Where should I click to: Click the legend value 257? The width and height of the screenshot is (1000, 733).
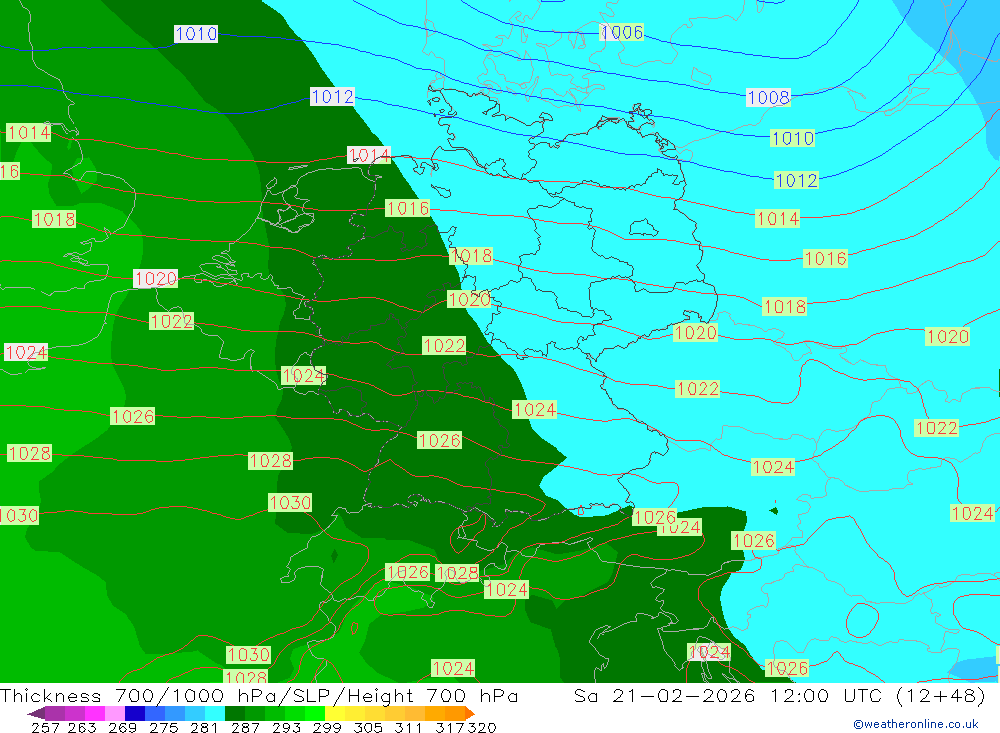point(45,727)
